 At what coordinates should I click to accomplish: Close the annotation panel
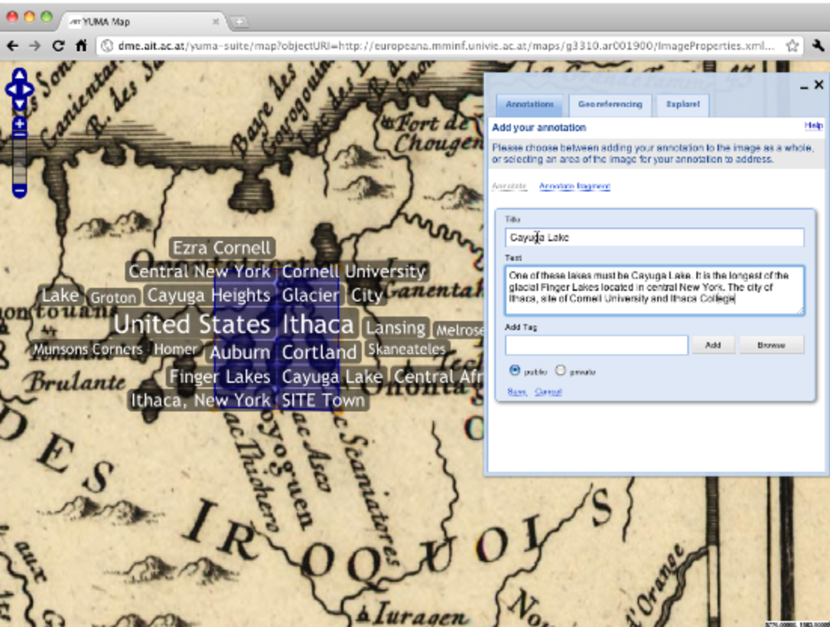pyautogui.click(x=819, y=85)
